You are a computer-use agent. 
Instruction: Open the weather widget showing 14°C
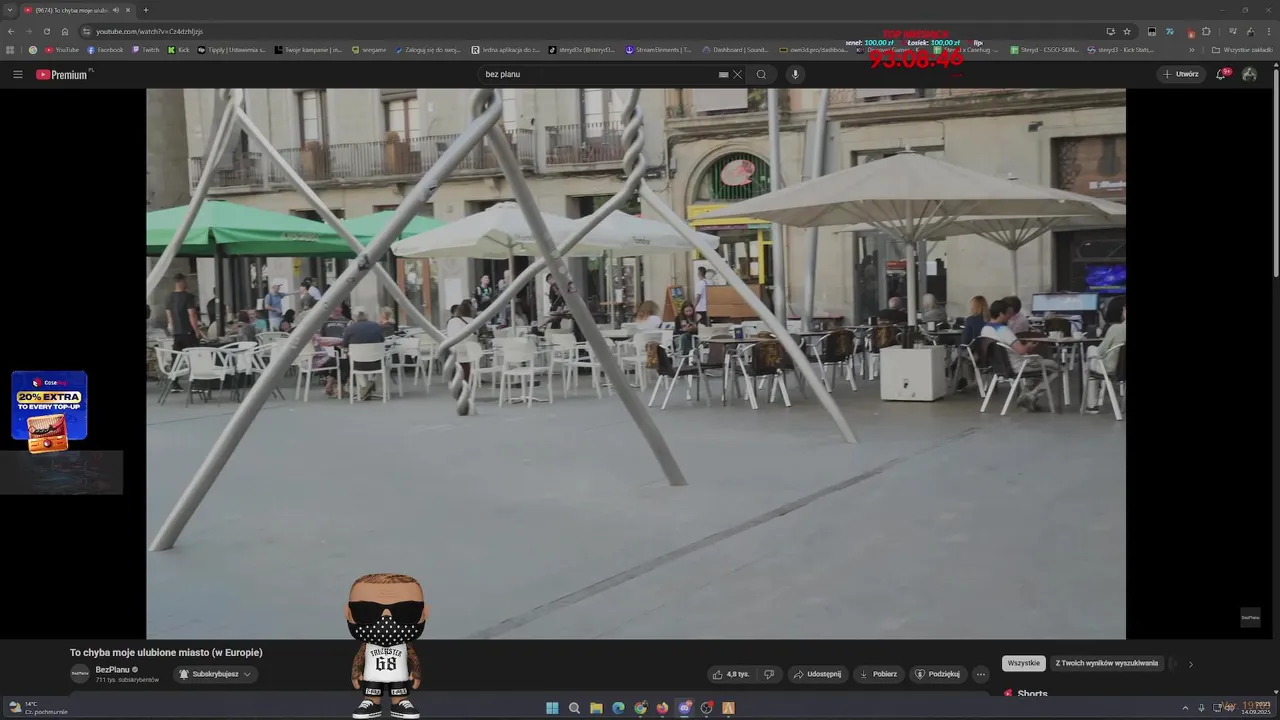point(38,707)
